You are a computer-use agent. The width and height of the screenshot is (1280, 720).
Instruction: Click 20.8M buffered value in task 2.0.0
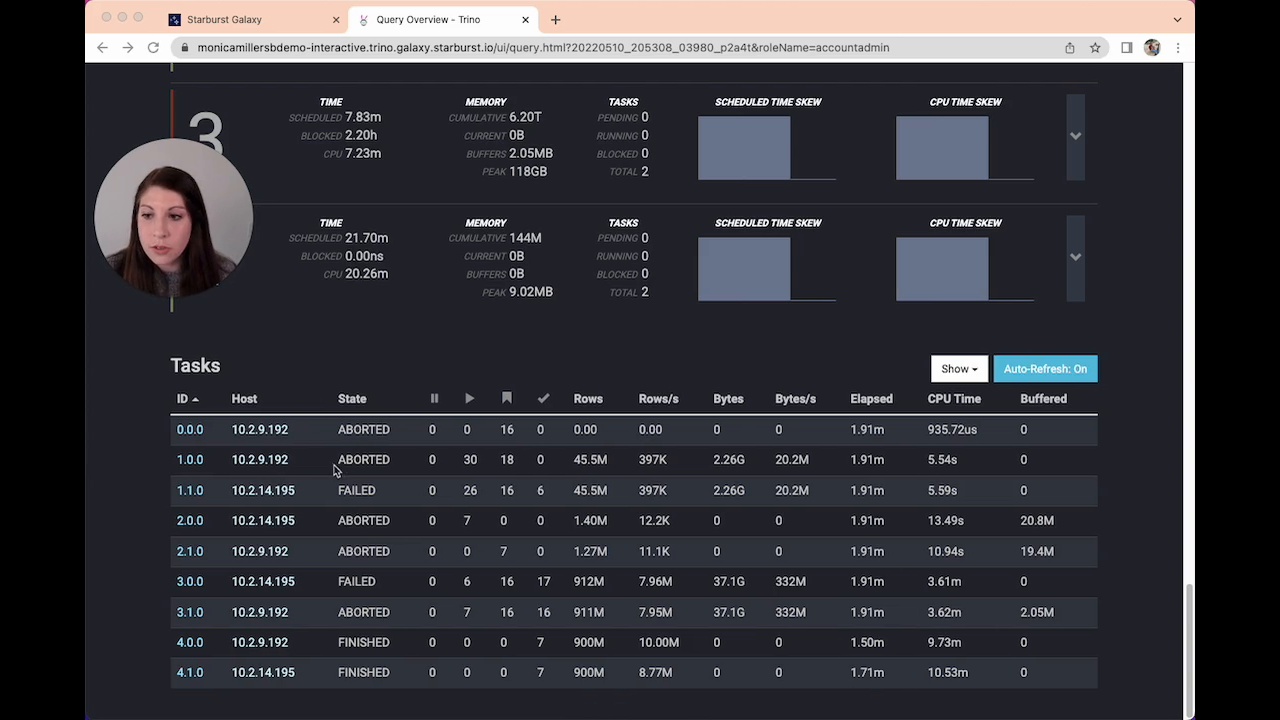1037,521
